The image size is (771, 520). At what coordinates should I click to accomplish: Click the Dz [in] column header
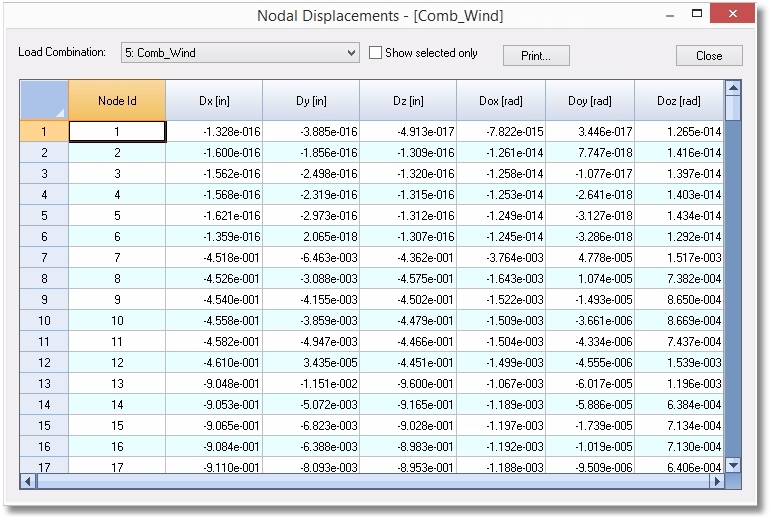click(x=408, y=100)
